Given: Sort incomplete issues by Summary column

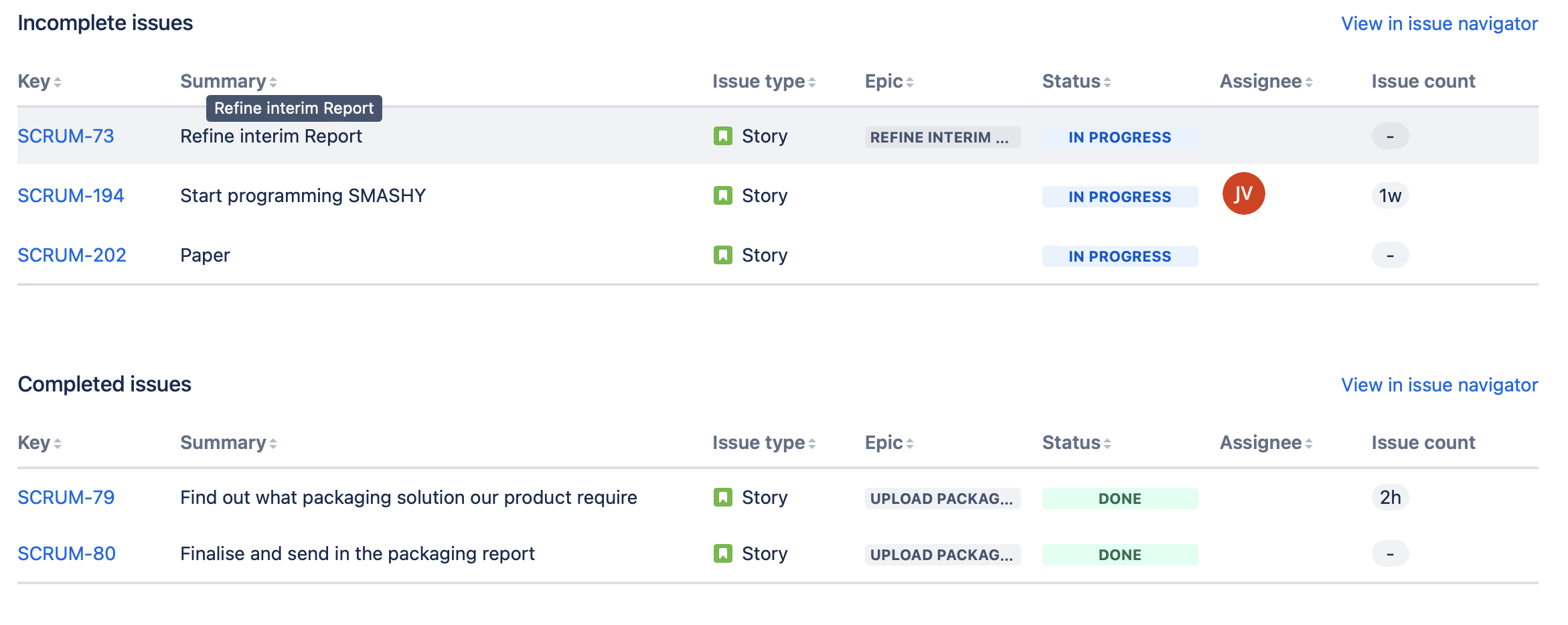Looking at the screenshot, I should (228, 82).
